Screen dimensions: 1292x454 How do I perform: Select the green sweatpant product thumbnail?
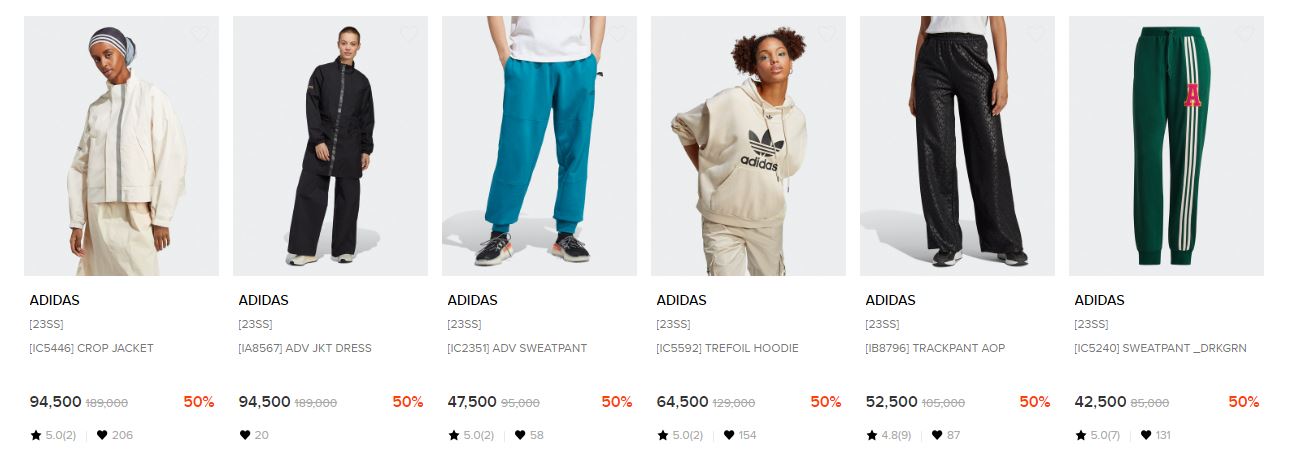pos(1166,146)
